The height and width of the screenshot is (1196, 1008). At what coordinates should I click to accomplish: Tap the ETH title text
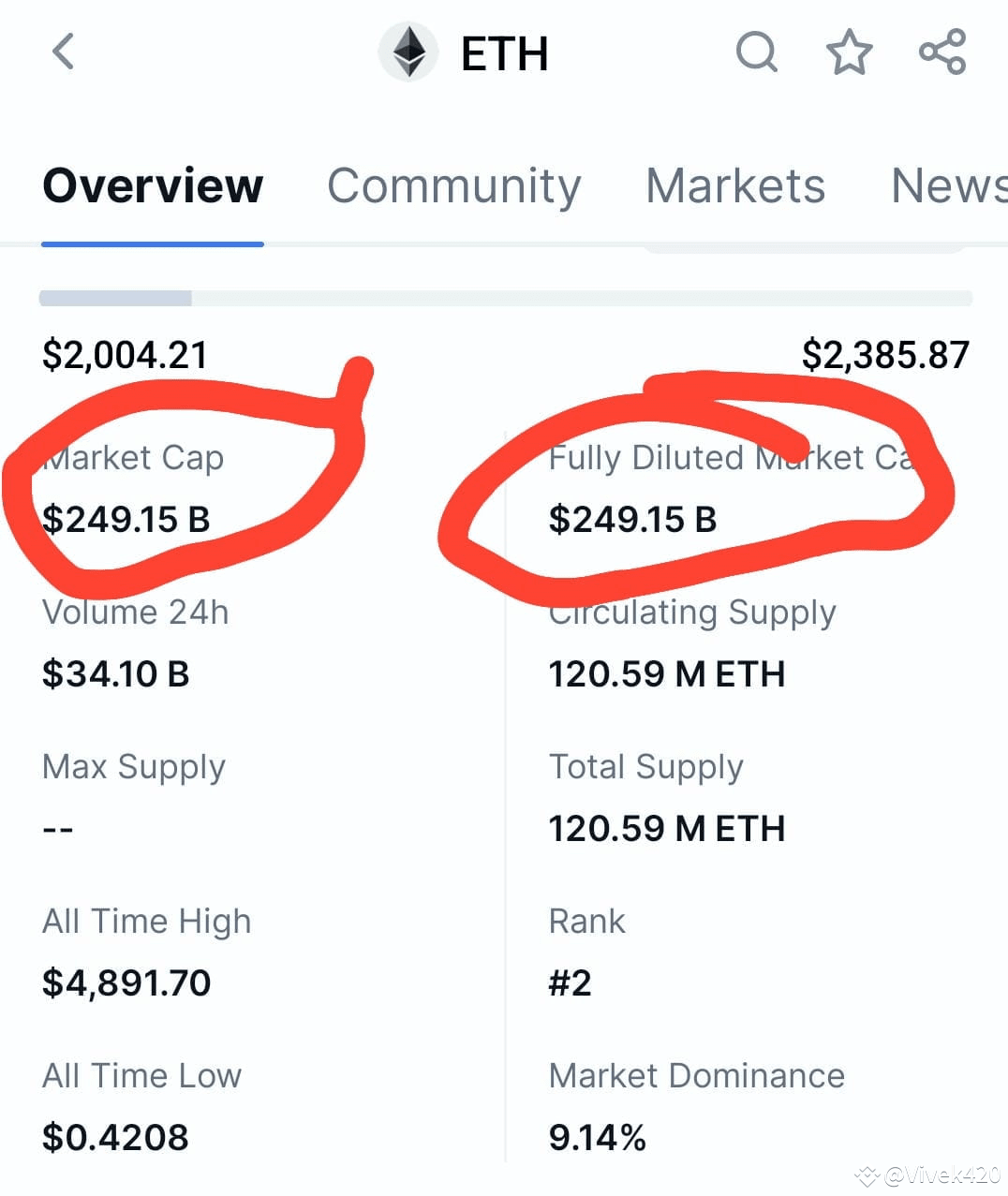[505, 53]
